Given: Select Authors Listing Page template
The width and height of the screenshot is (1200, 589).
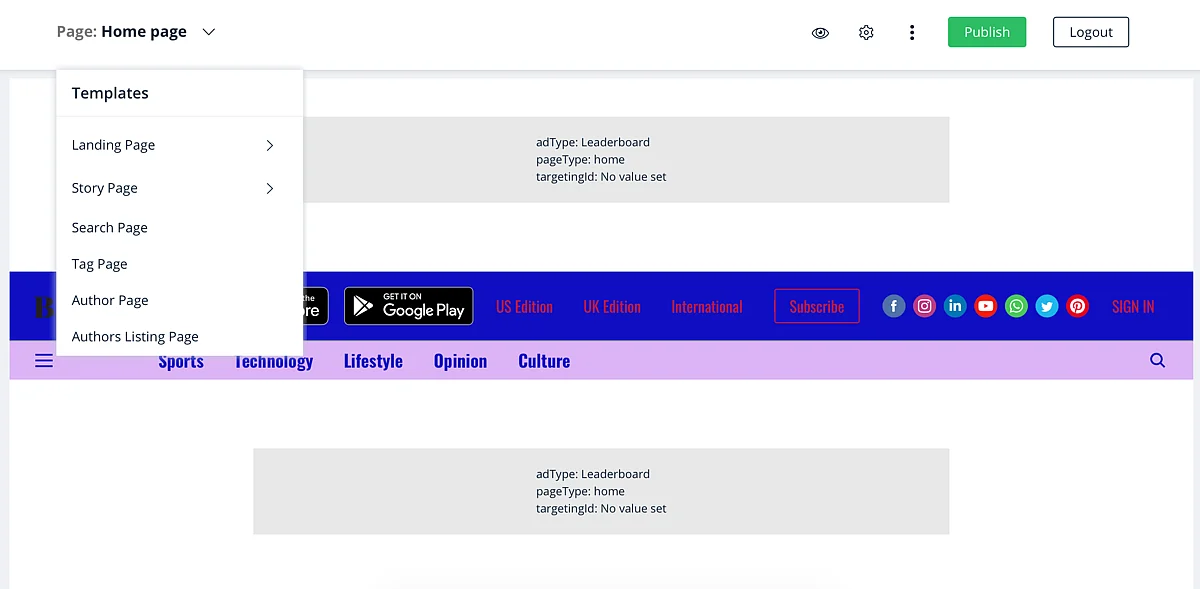Looking at the screenshot, I should pyautogui.click(x=135, y=337).
